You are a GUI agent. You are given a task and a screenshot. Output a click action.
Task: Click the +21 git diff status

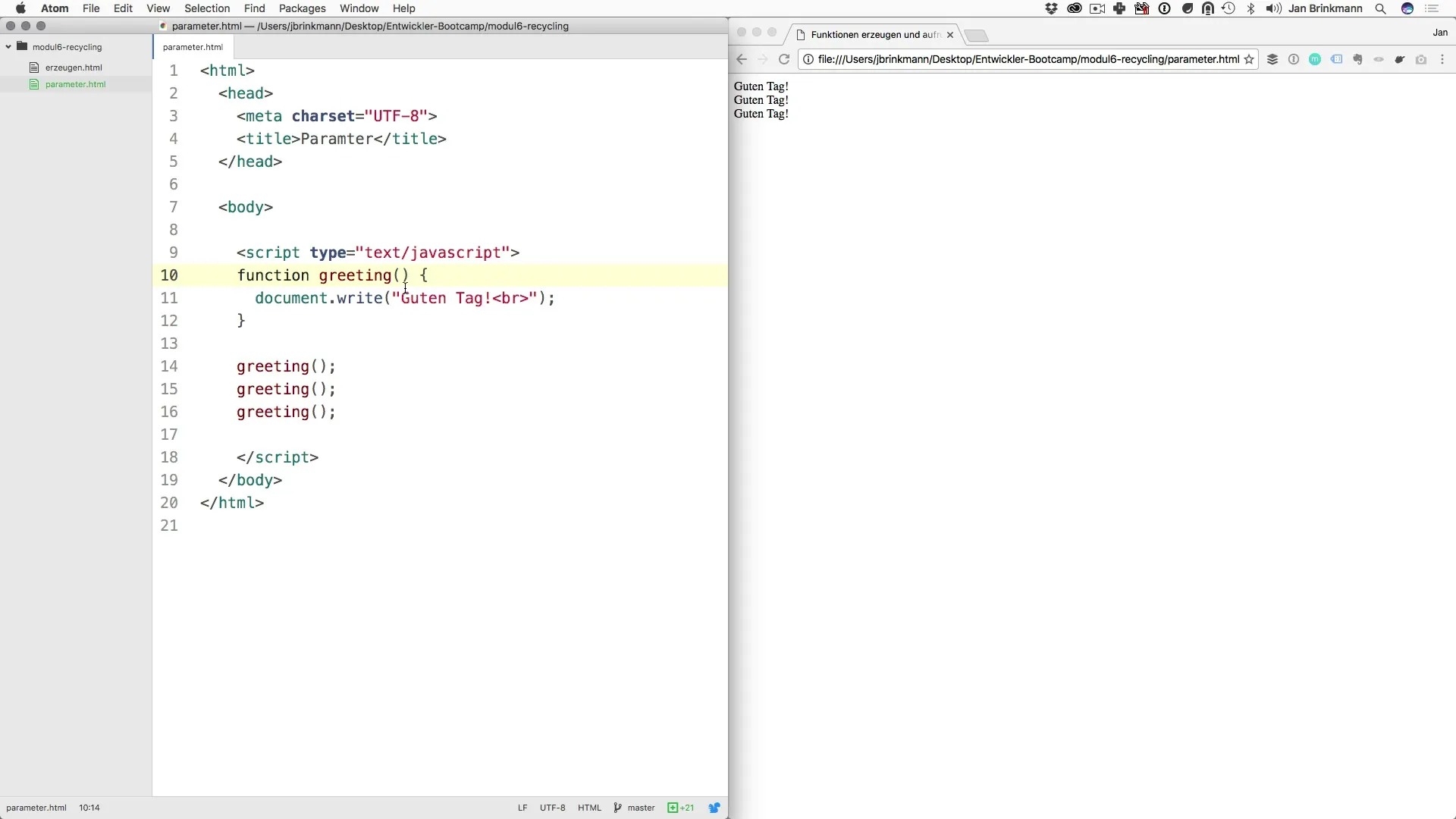coord(680,808)
